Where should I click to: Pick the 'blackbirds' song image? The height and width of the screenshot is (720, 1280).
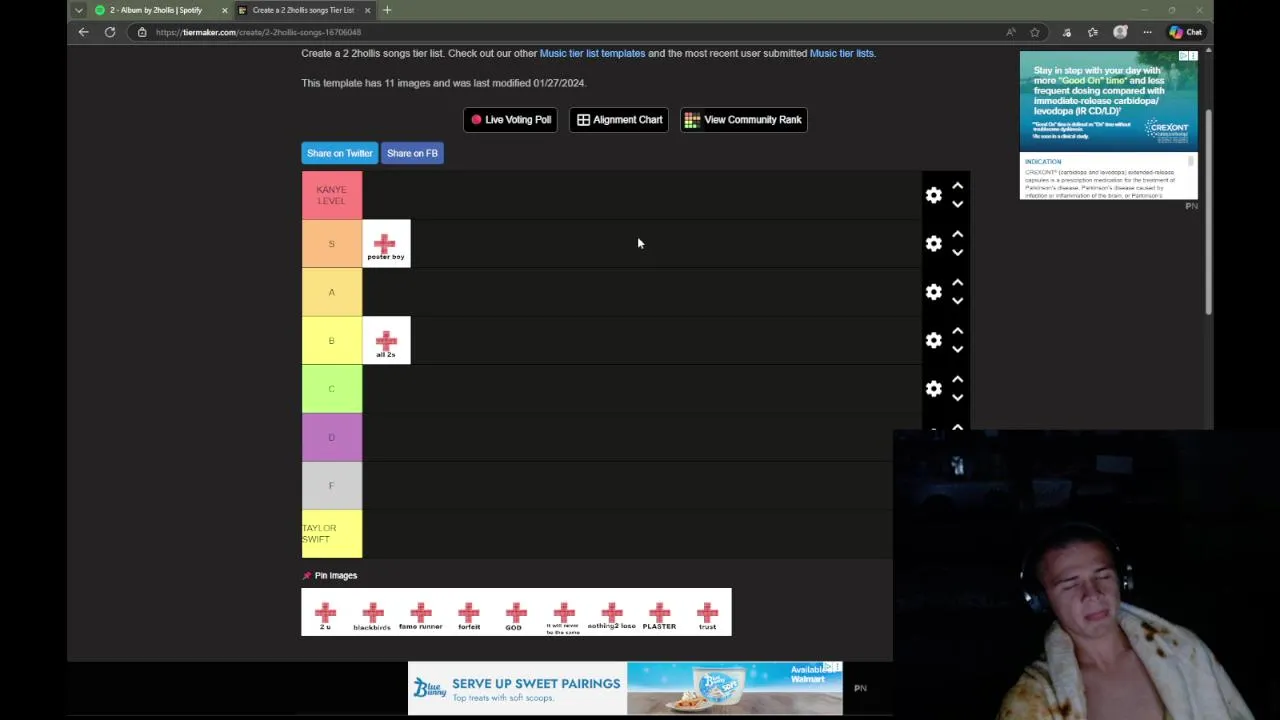(x=372, y=612)
